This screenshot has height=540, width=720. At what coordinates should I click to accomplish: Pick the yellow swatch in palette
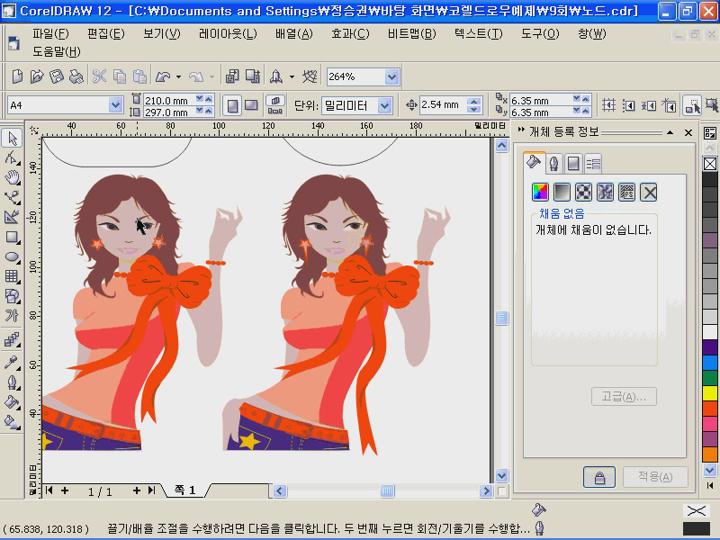click(x=710, y=393)
